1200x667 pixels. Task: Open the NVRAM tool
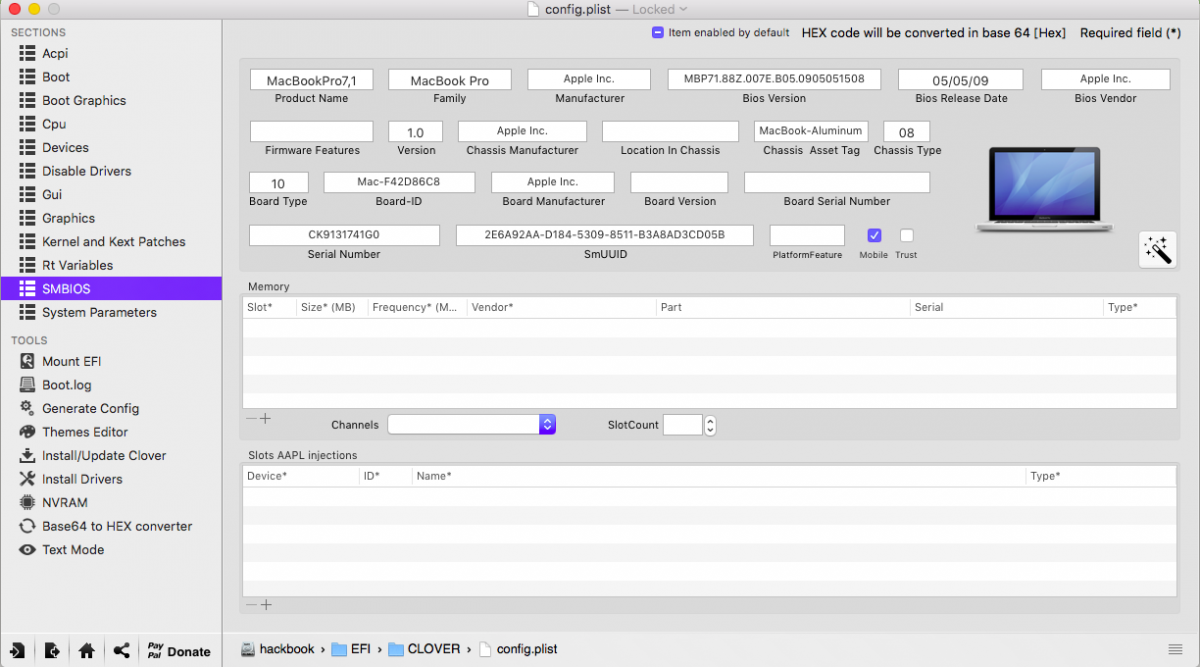(64, 502)
